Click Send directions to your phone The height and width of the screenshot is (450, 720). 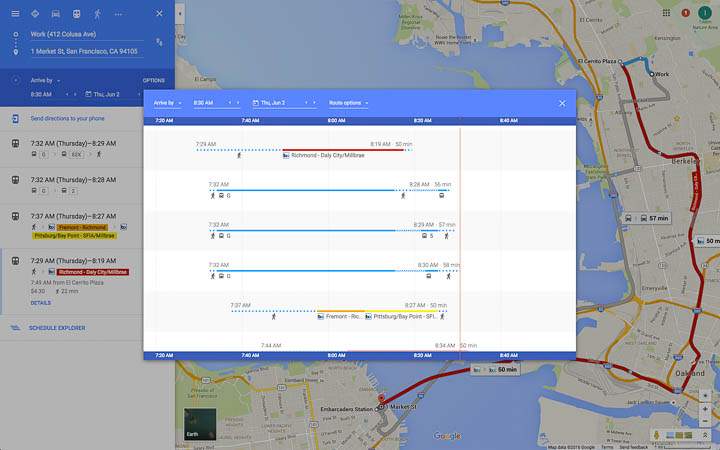[x=68, y=118]
